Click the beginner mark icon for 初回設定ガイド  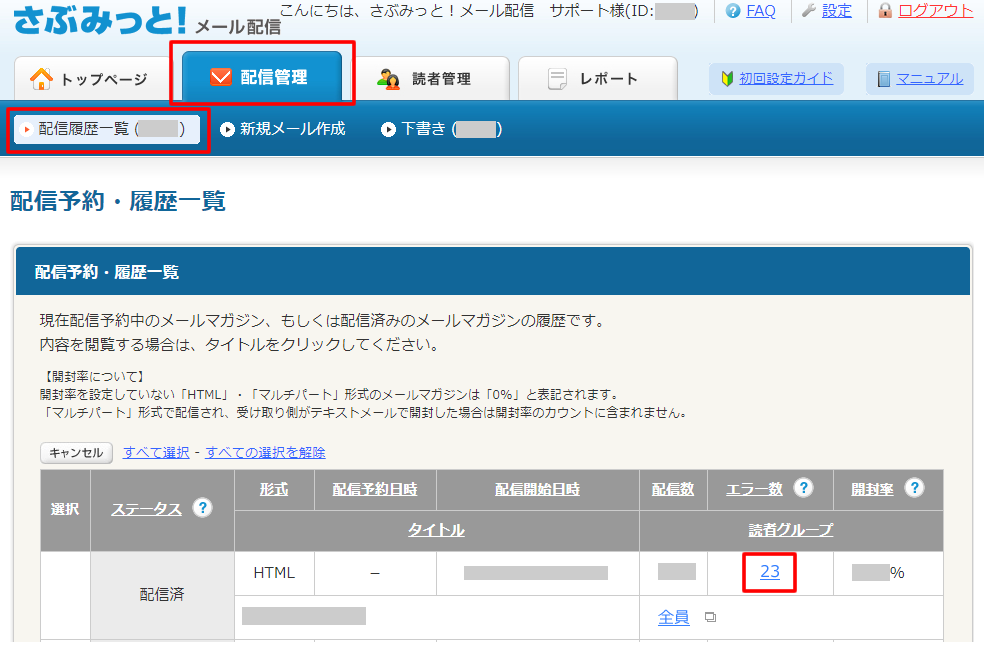point(727,78)
